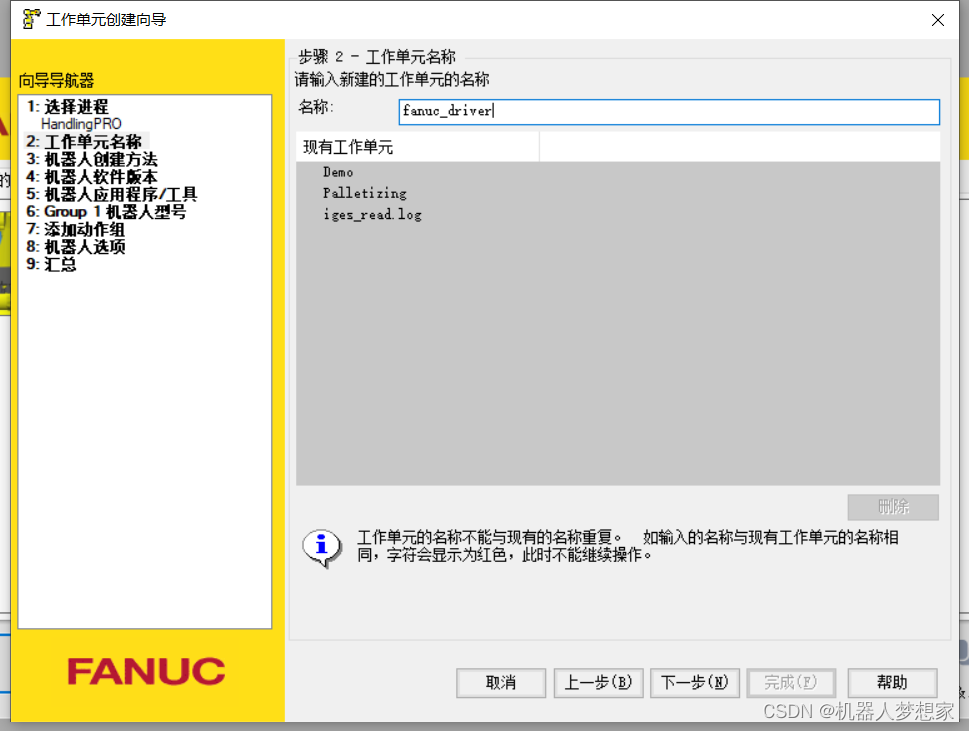The width and height of the screenshot is (969, 731).
Task: Click the 删除 button
Action: 893,507
